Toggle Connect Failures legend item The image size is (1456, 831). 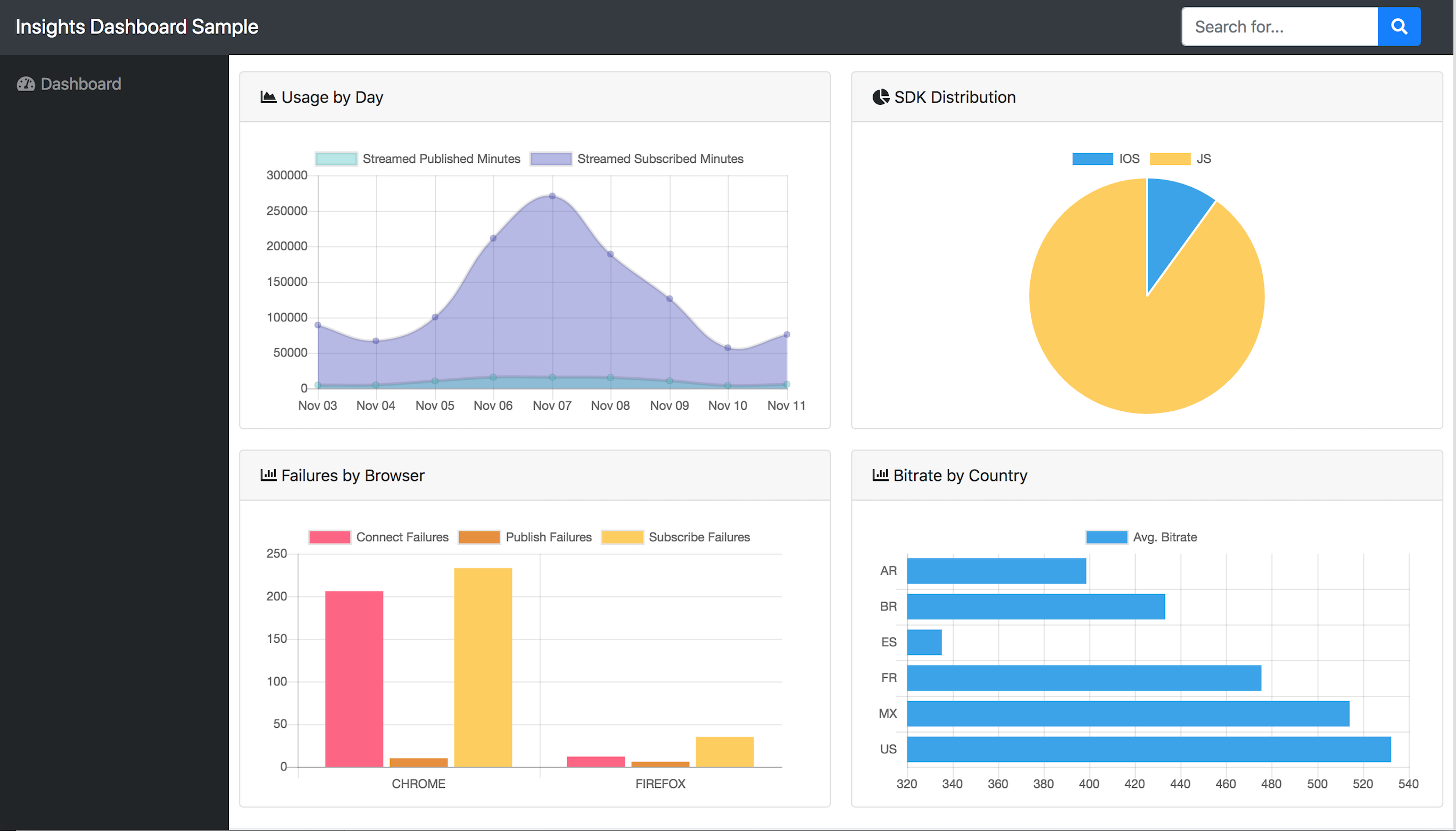click(378, 537)
